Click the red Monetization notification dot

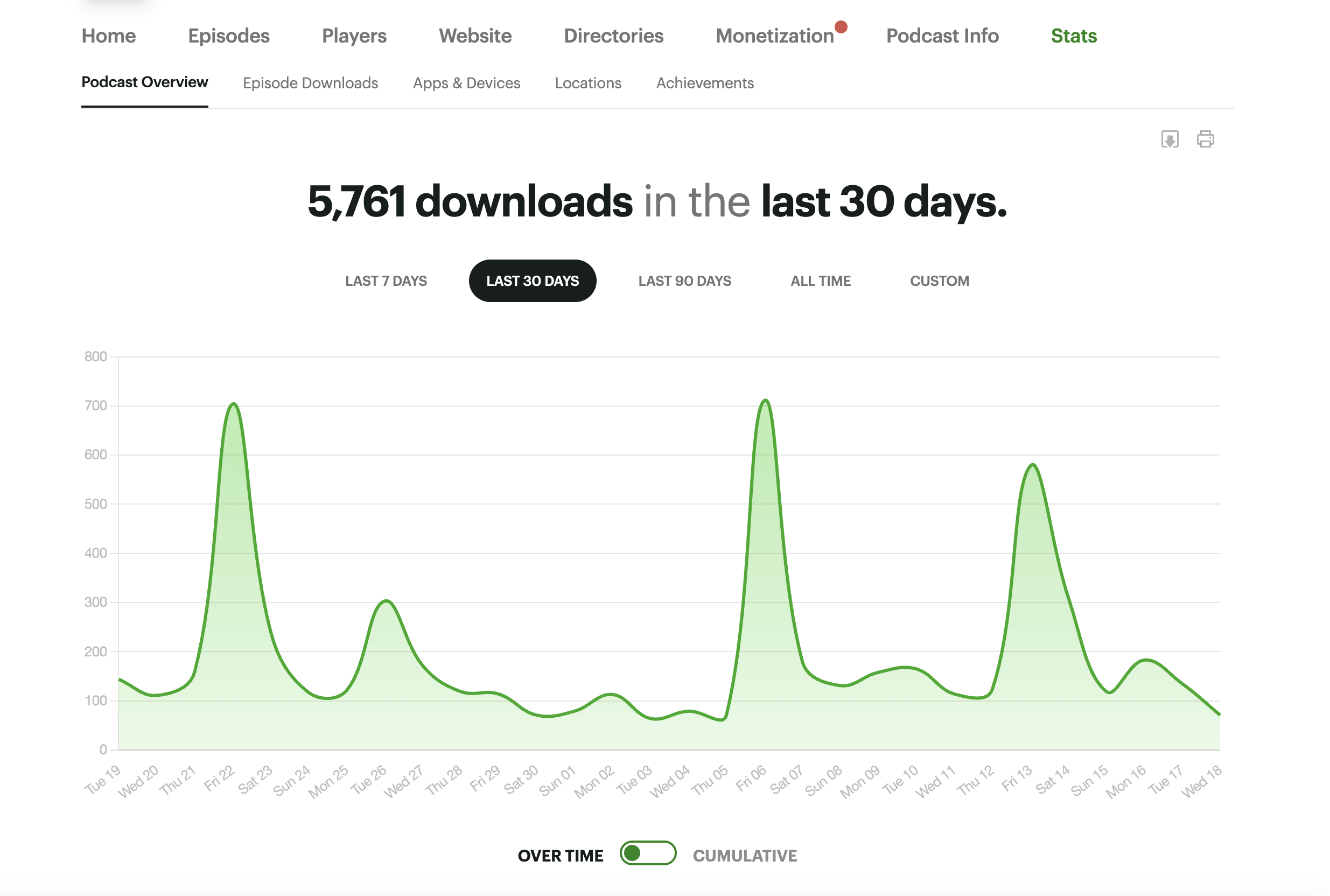841,27
